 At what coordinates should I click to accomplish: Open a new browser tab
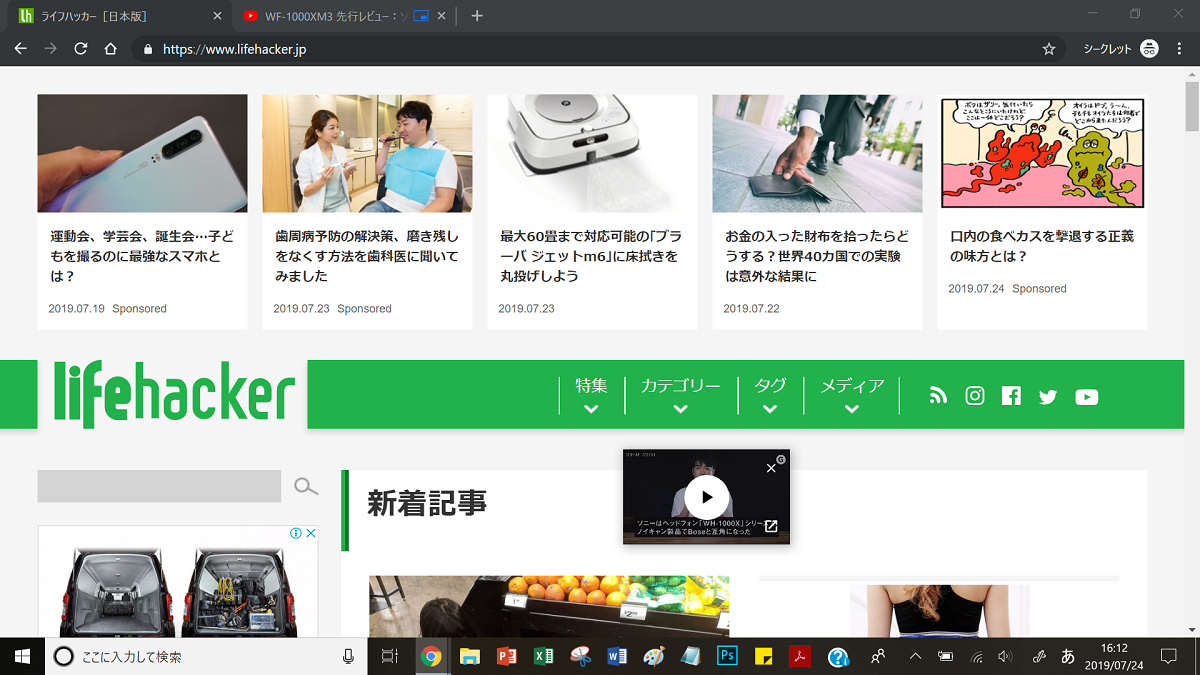477,16
